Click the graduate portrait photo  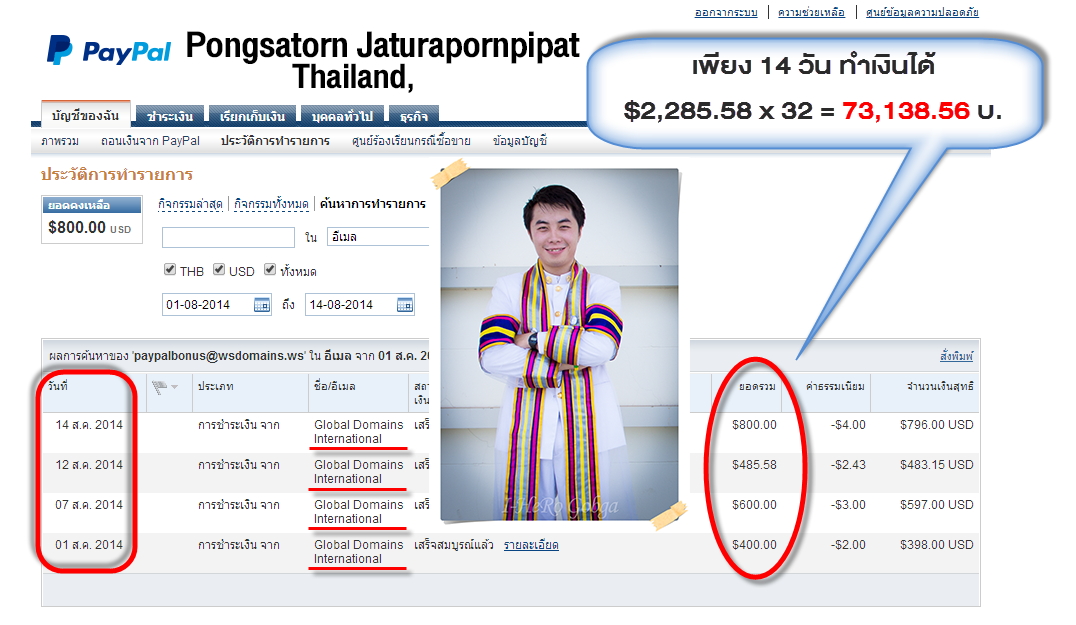pos(559,344)
